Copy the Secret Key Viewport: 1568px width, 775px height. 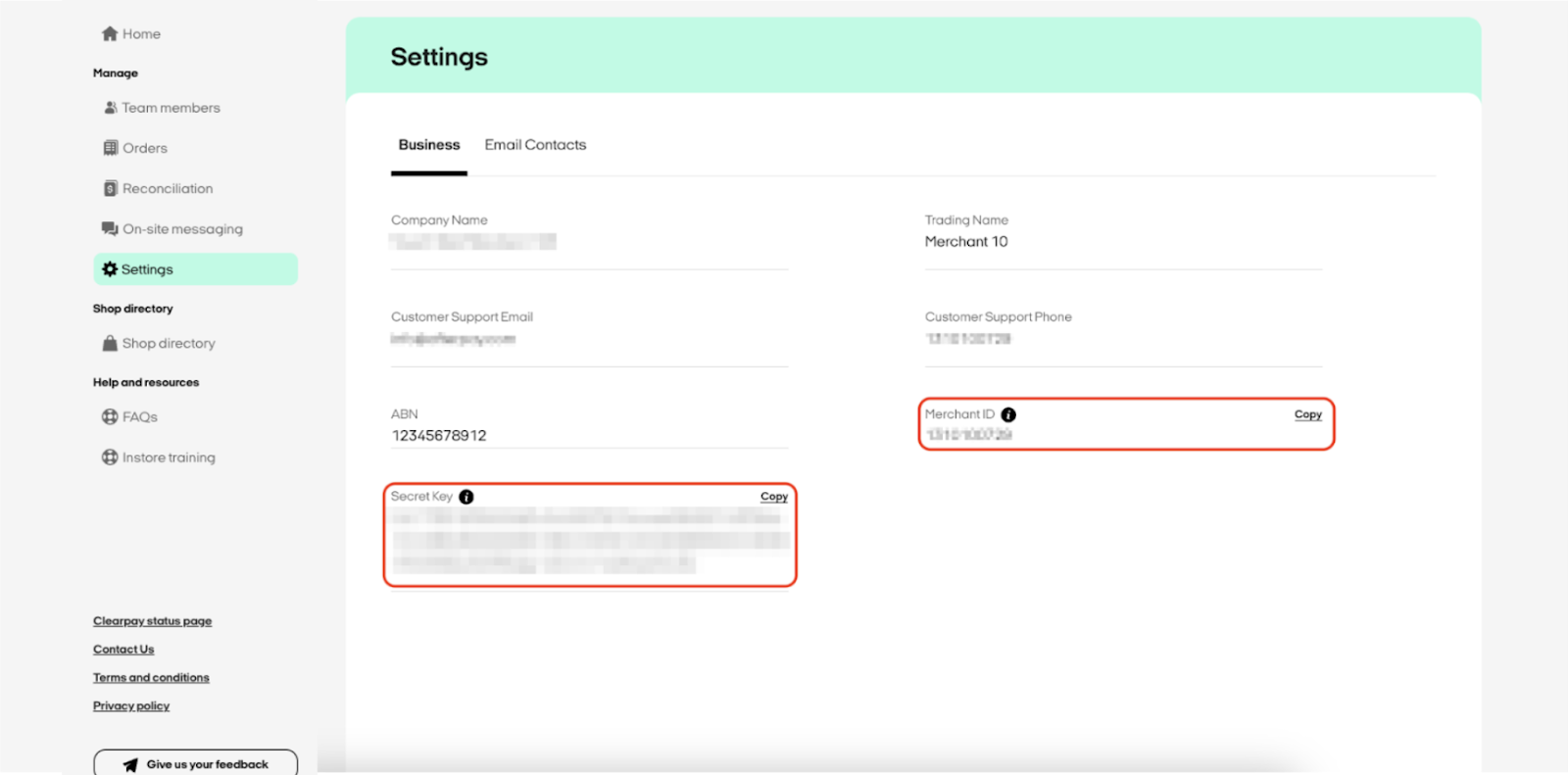(774, 497)
